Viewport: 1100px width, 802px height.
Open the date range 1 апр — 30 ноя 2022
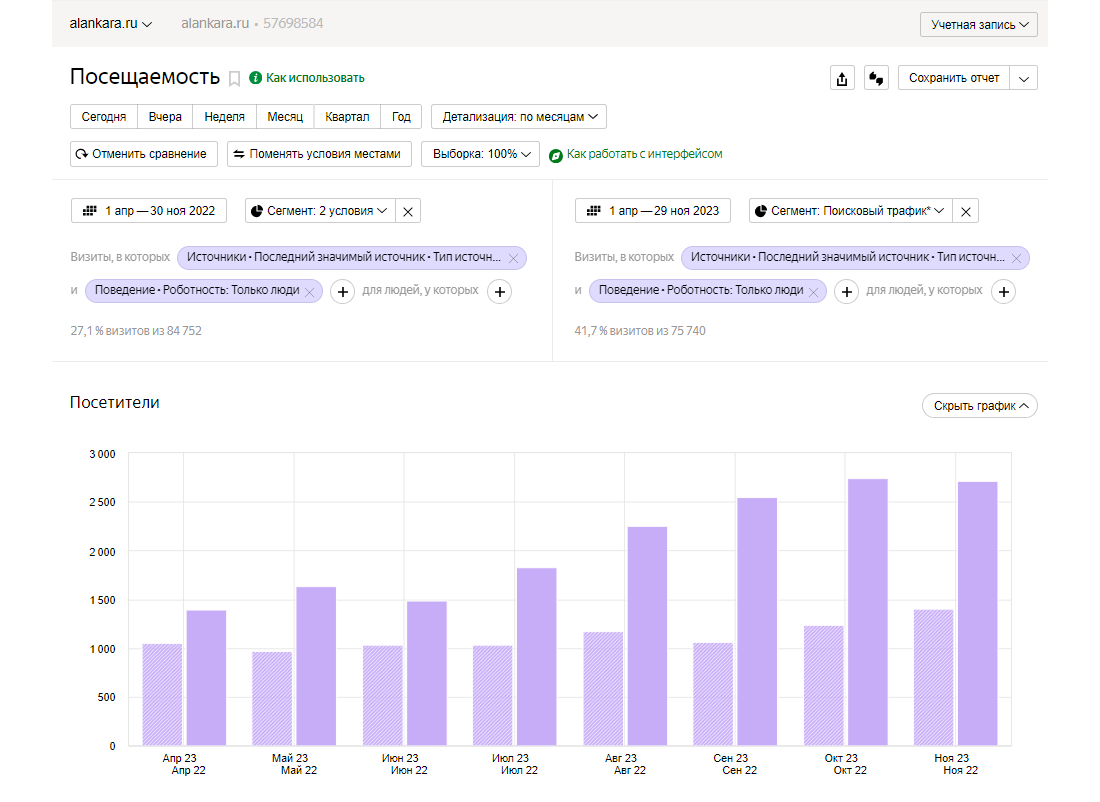coord(149,210)
